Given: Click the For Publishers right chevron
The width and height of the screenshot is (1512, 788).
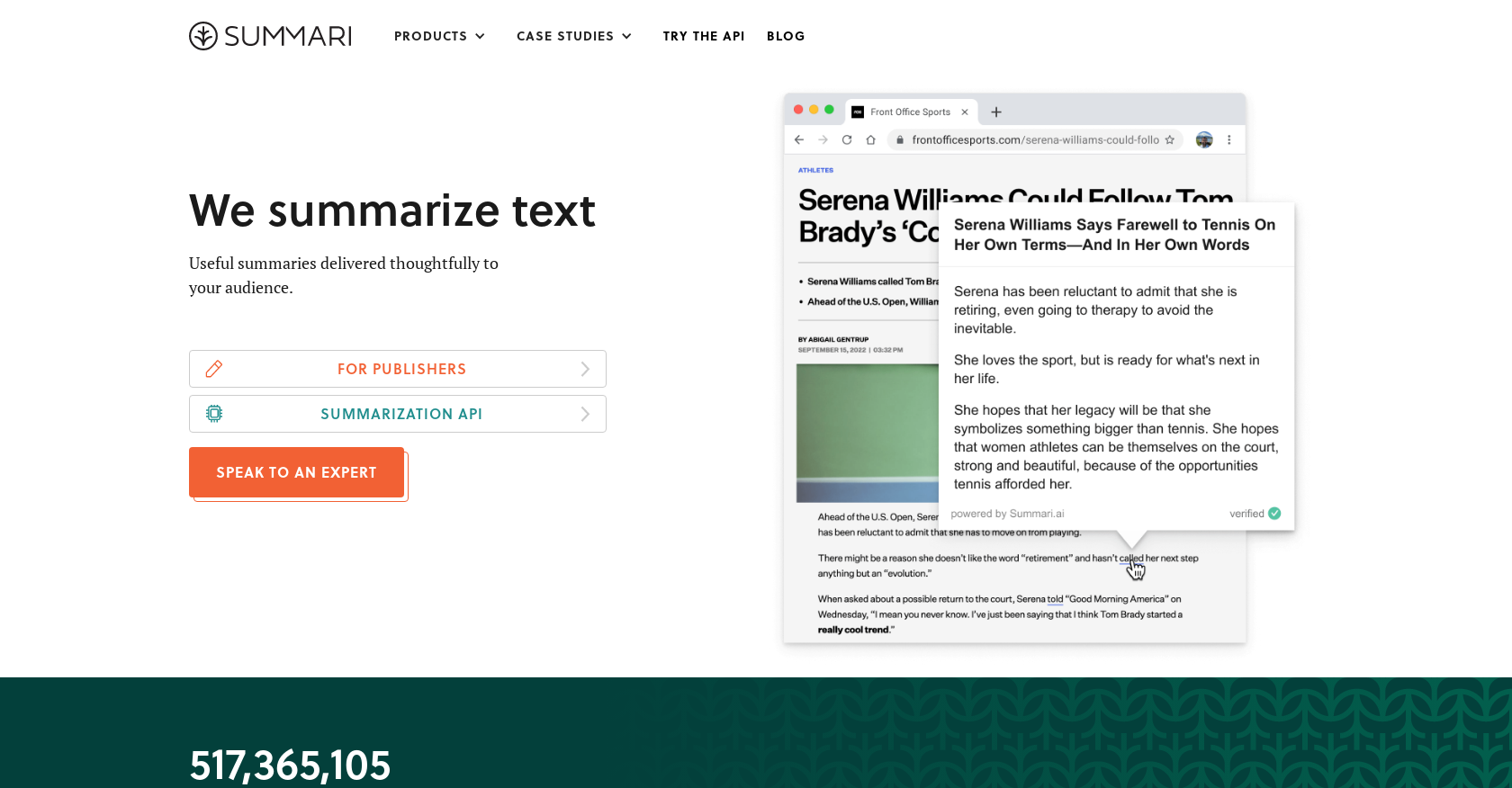Looking at the screenshot, I should click(585, 369).
